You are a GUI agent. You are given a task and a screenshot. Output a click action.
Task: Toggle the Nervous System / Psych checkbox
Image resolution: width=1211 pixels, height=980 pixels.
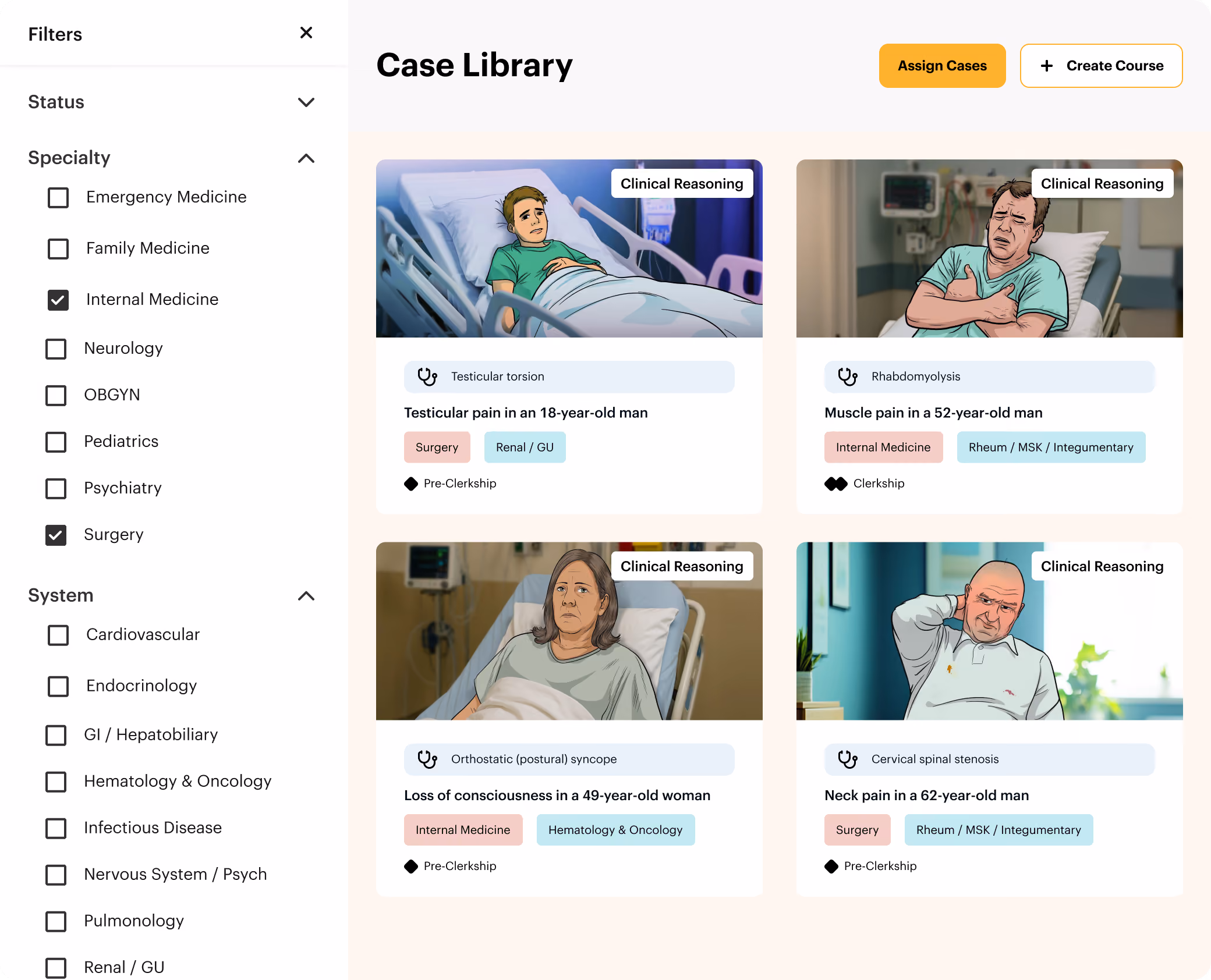56,875
